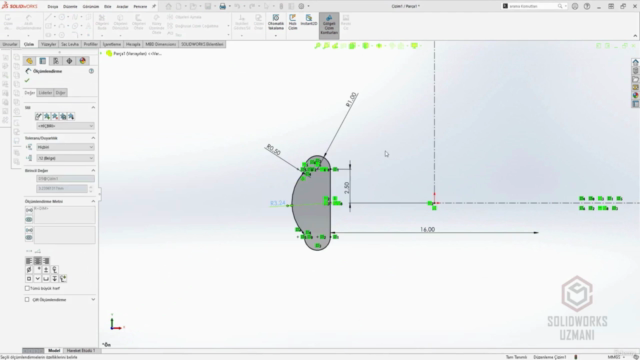Image resolution: width=640 pixels, height=360 pixels.
Task: Enable the Çift Ölçümlendirme checkbox
Action: tap(27, 300)
